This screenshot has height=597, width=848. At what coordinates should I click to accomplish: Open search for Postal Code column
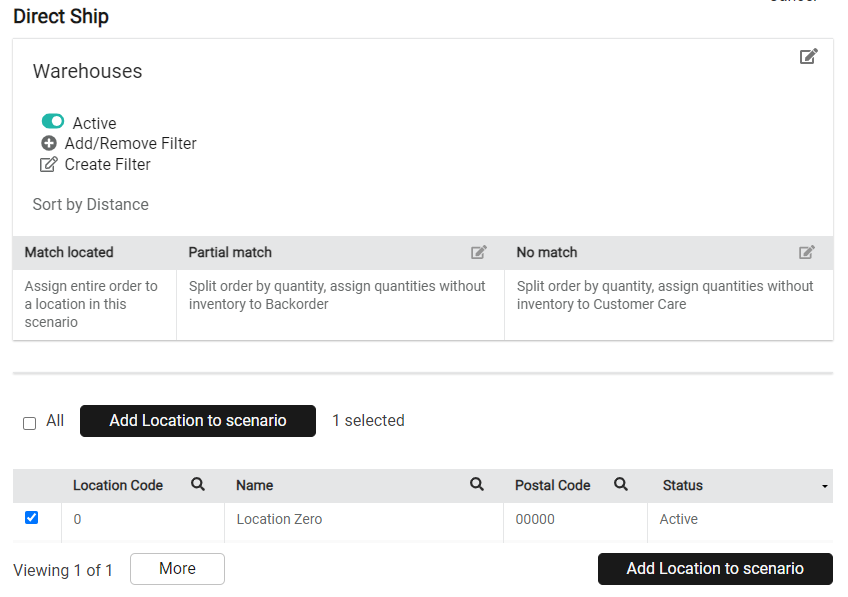[x=620, y=484]
